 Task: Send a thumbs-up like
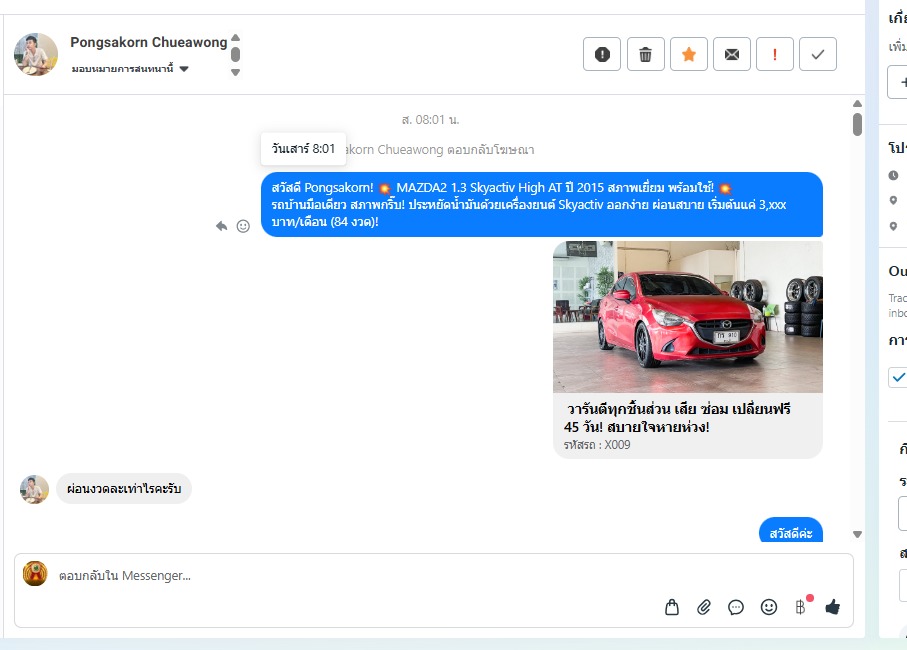click(x=832, y=607)
